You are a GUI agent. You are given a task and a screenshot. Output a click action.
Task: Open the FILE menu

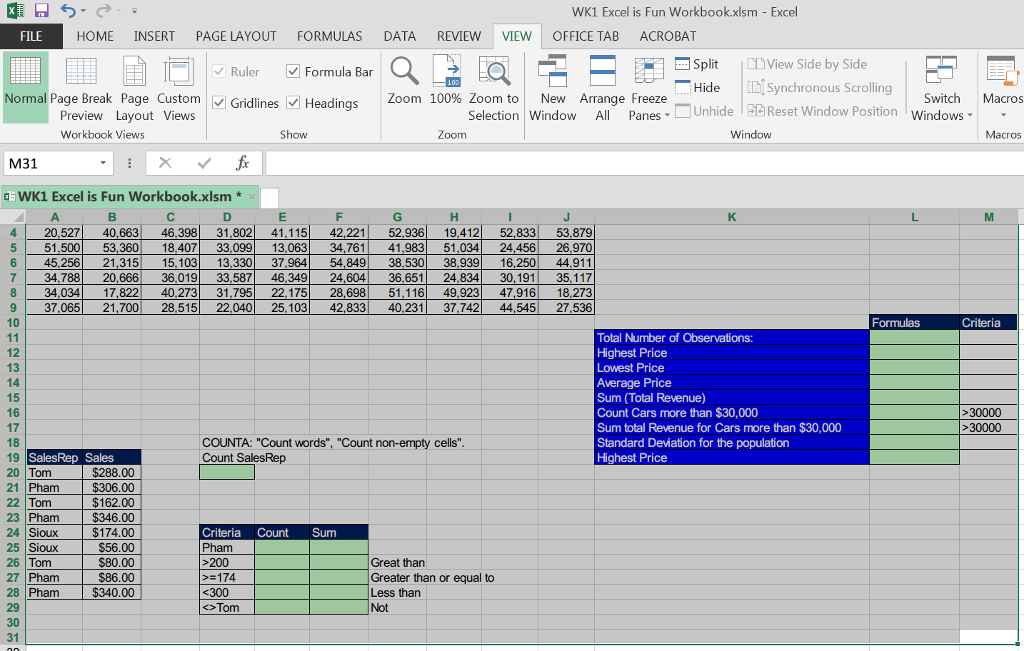point(31,36)
